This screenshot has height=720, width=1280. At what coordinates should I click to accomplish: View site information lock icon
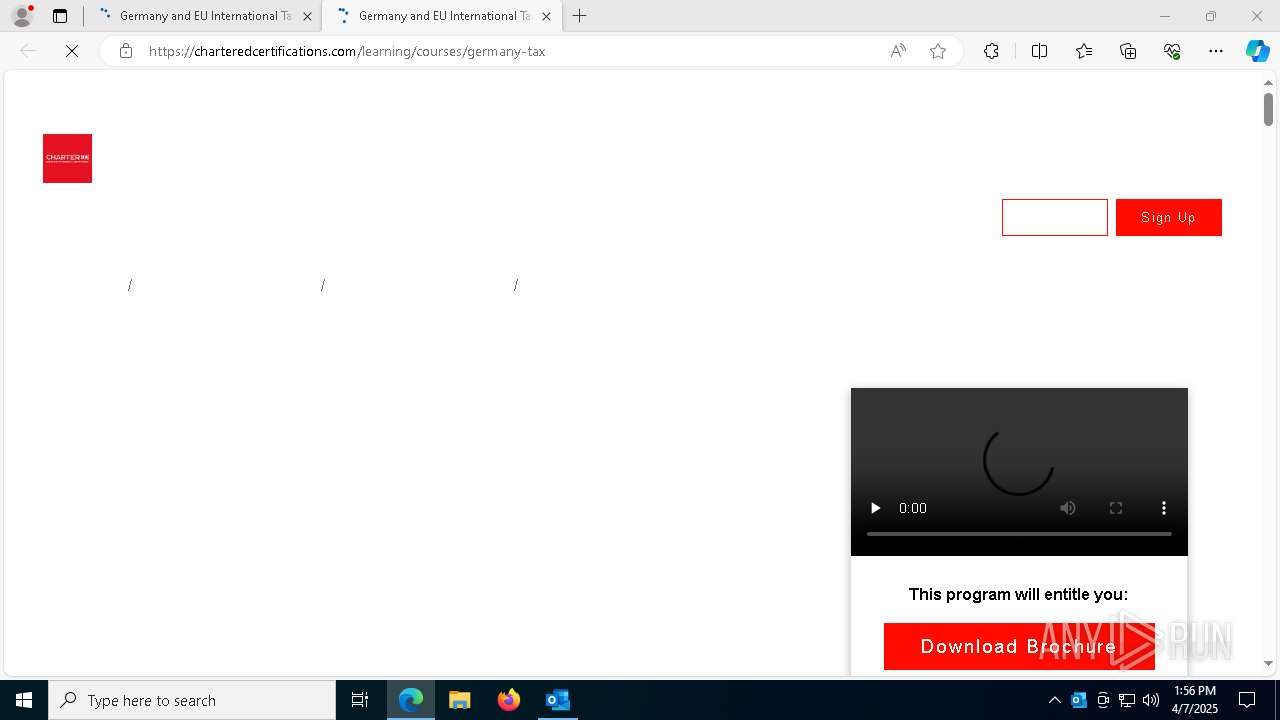(126, 51)
